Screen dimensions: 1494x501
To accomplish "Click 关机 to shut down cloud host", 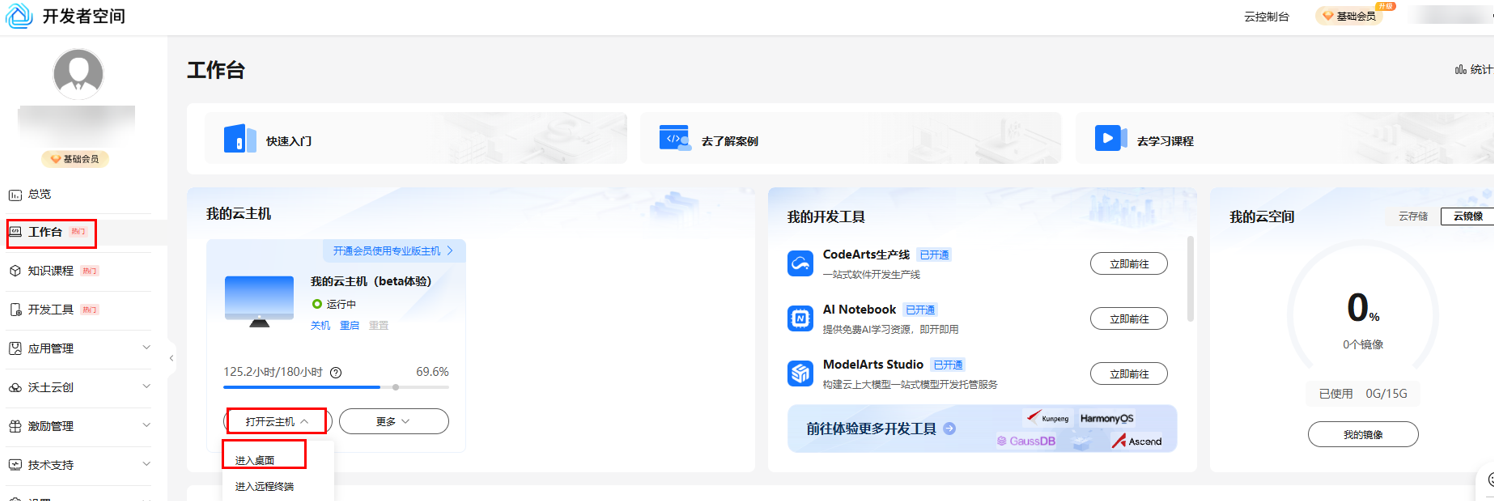I will click(x=320, y=326).
